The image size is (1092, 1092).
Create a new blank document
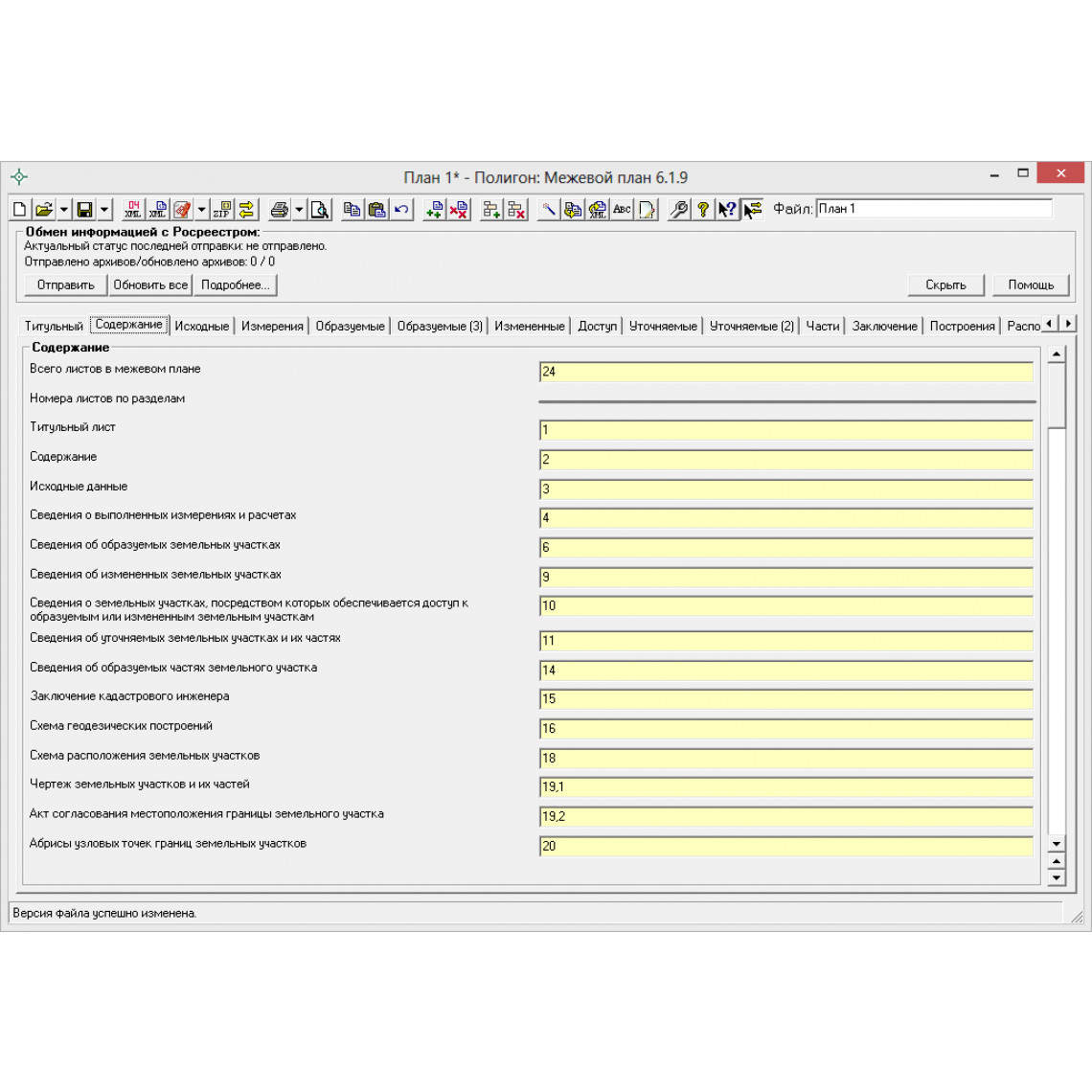pos(20,209)
